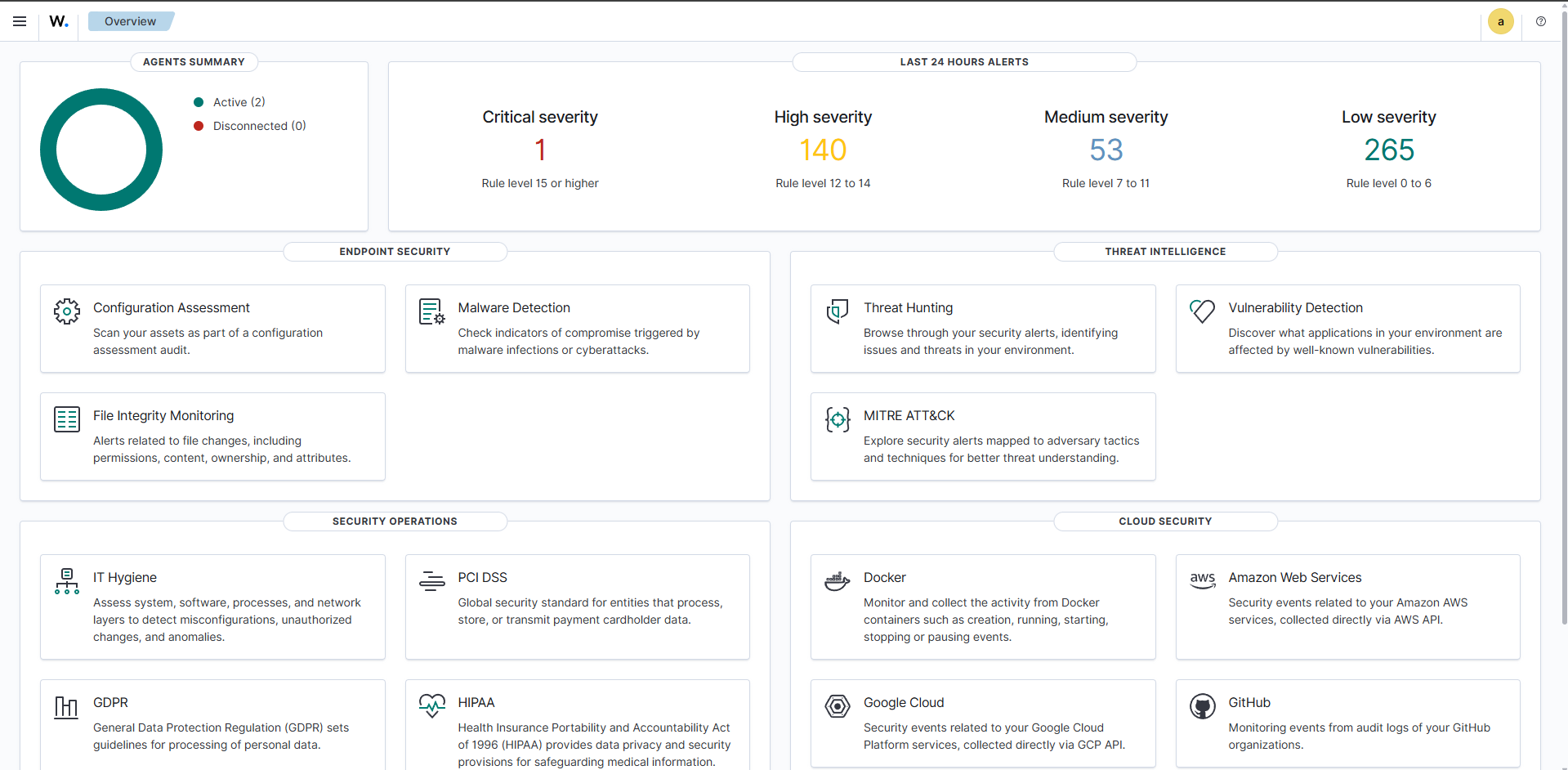Open the File Integrity Monitoring card
This screenshot has height=770, width=1568.
click(x=212, y=436)
